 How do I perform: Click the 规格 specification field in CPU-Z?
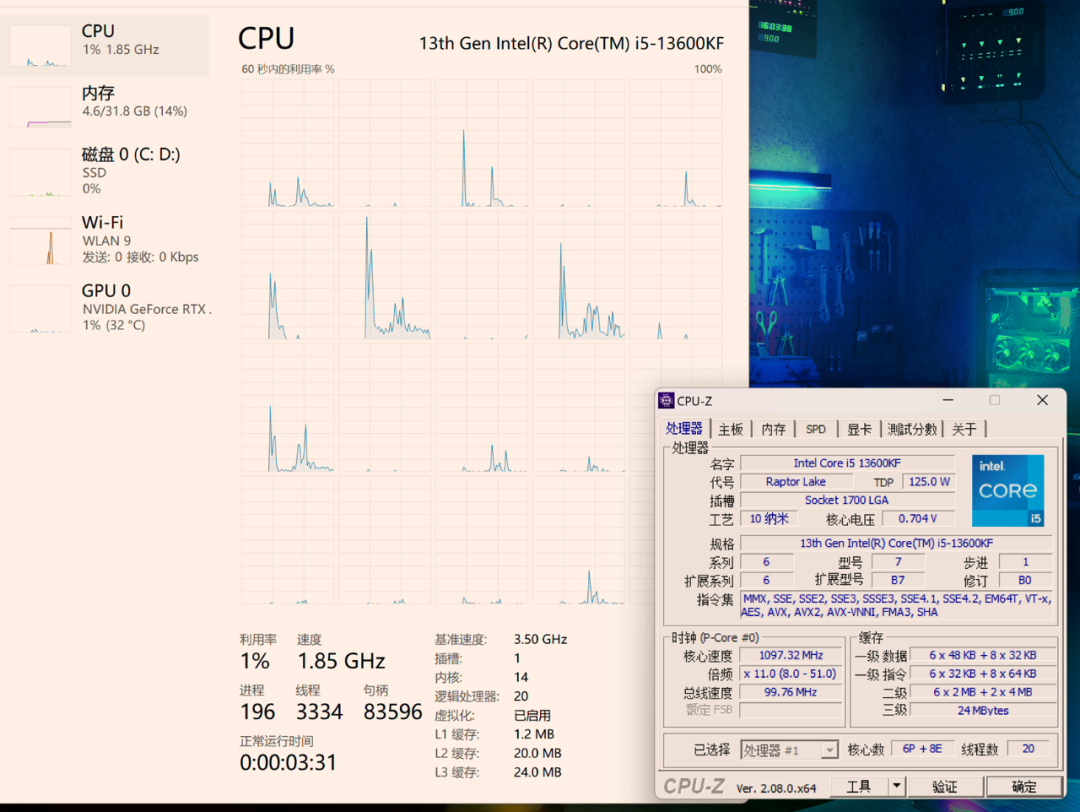896,543
